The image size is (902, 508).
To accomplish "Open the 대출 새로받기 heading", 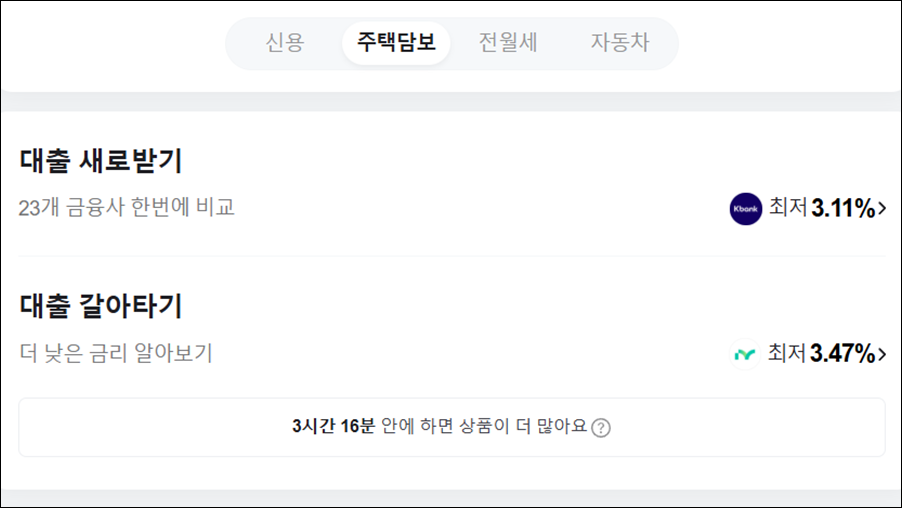I will (x=101, y=161).
